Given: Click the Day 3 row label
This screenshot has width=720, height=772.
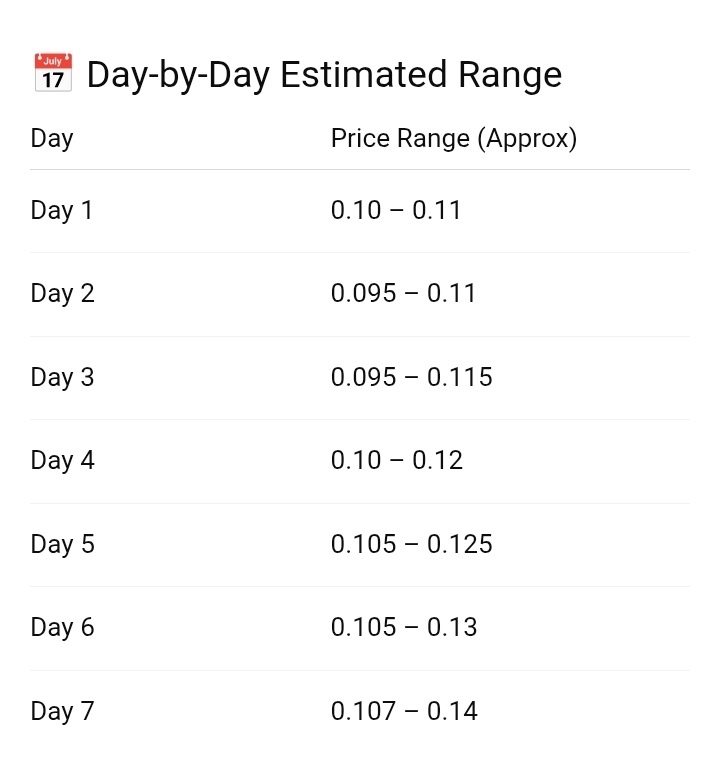Looking at the screenshot, I should coord(62,377).
